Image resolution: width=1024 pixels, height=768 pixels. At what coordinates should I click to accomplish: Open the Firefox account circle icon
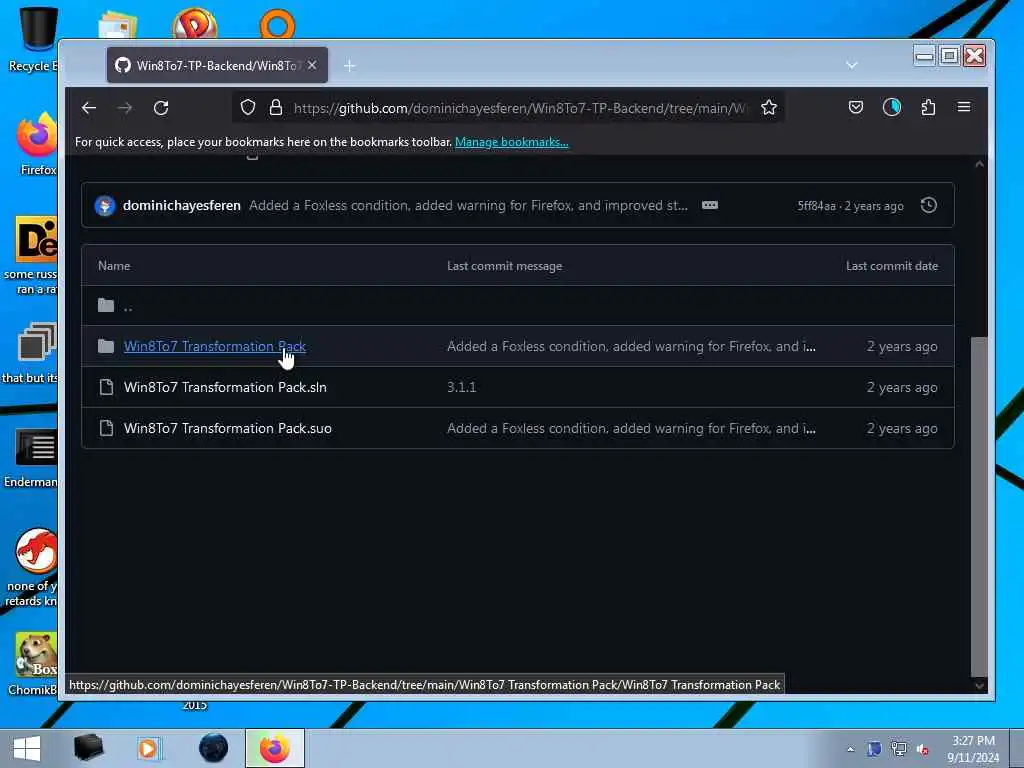click(891, 107)
